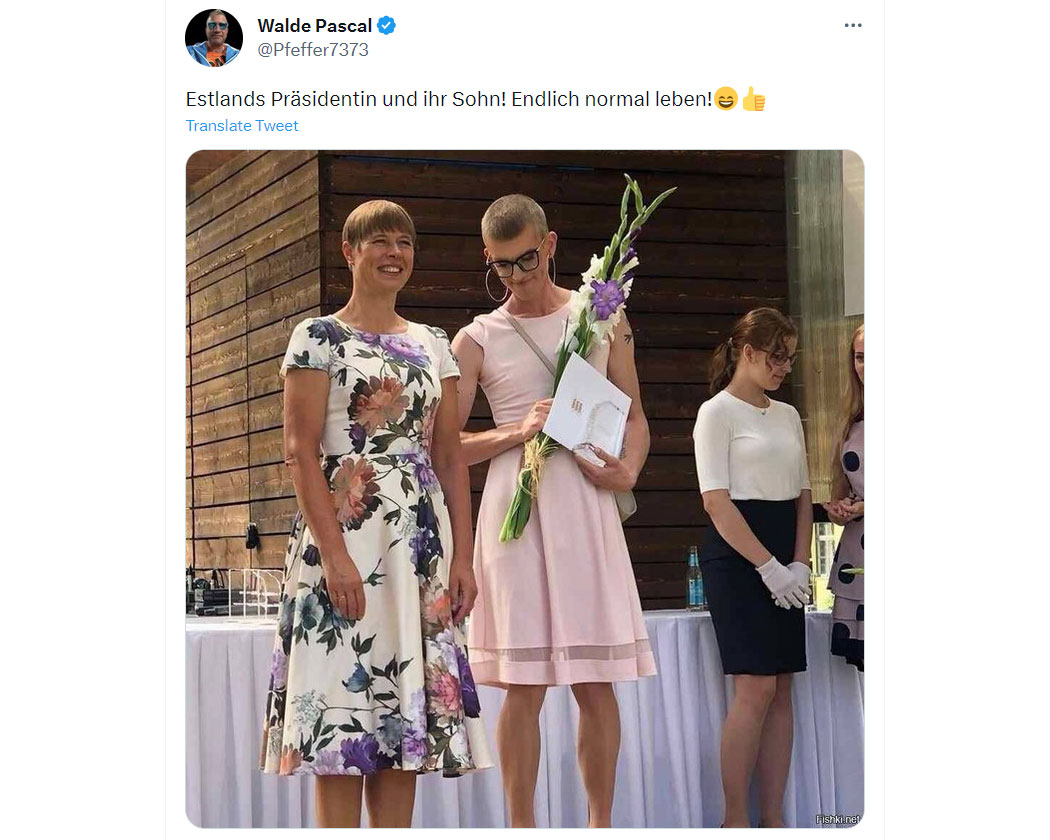Click the Walde Pascal display name
Viewport: 1050px width, 840px height.
coord(314,25)
